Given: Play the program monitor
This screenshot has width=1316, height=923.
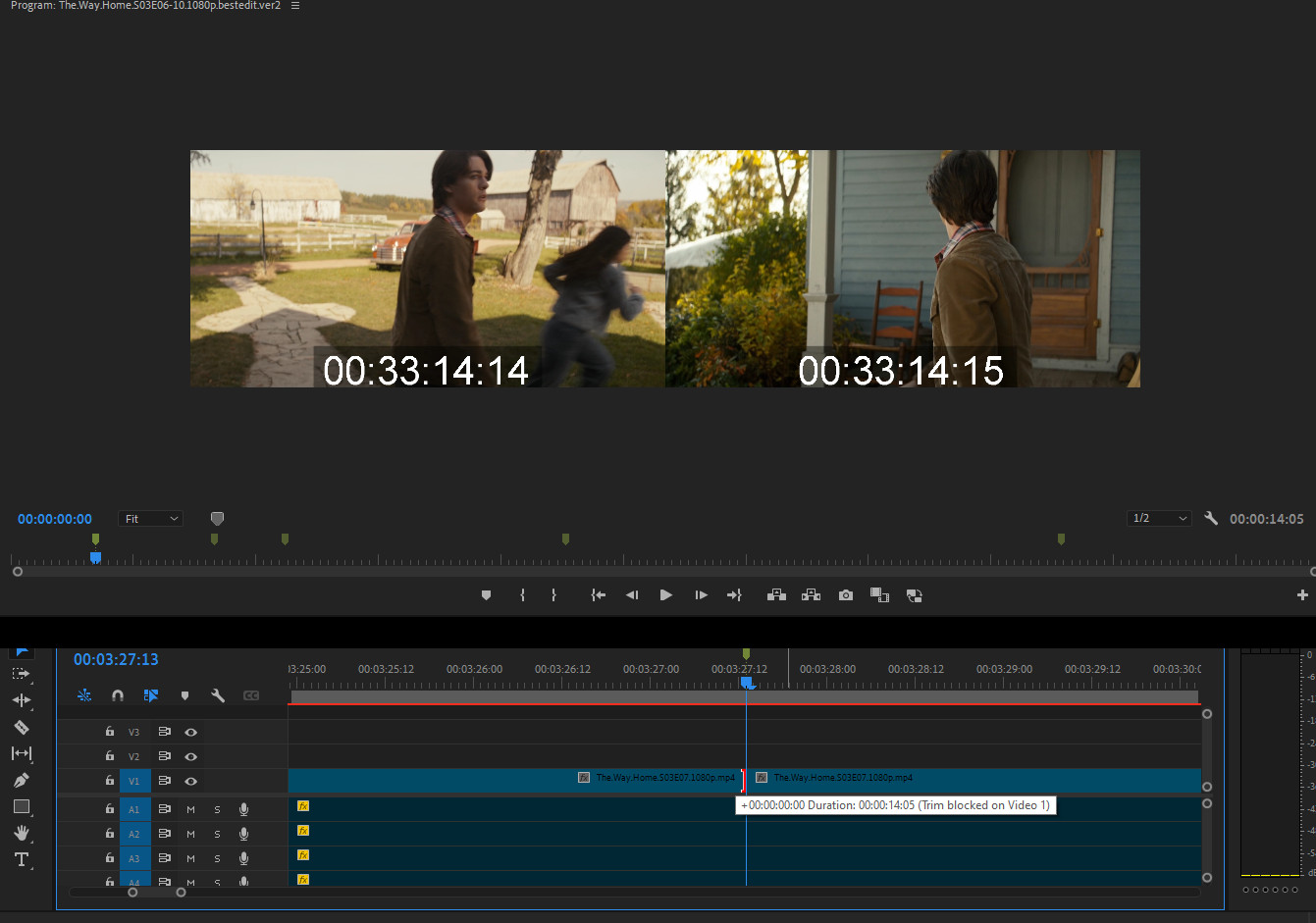Looking at the screenshot, I should coord(666,595).
